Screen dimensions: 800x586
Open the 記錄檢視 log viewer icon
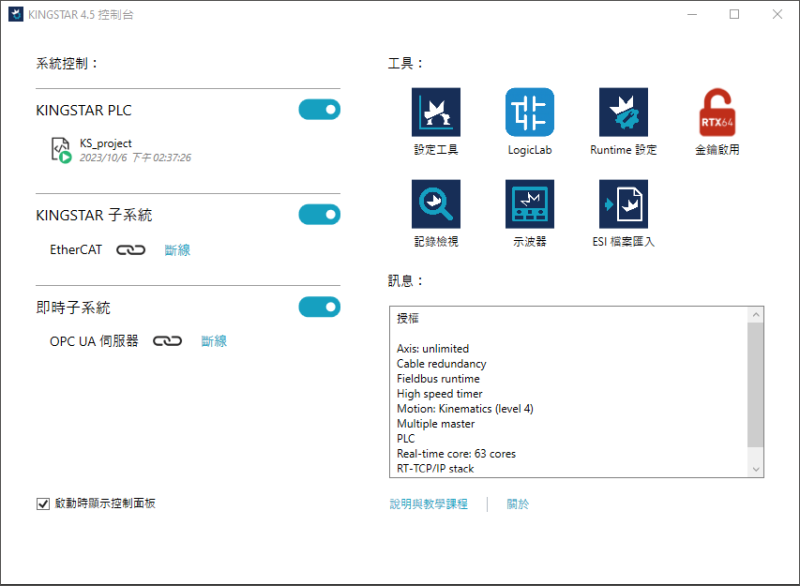436,204
